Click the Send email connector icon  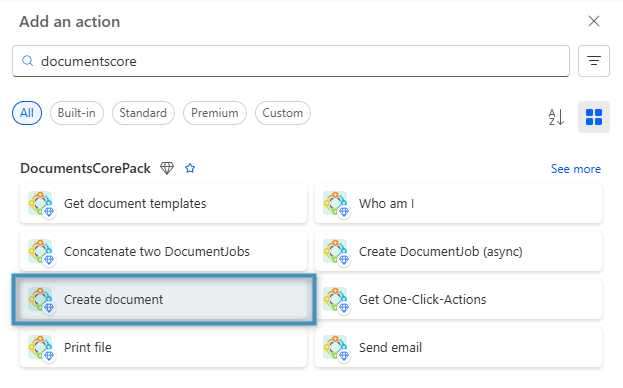coord(336,348)
